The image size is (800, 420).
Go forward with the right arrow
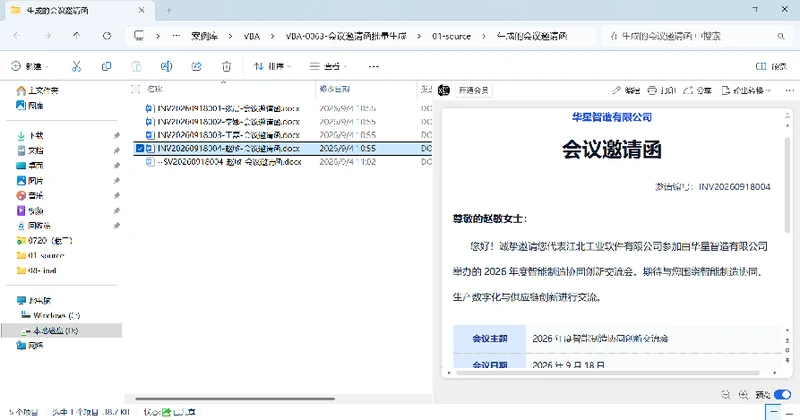point(47,36)
